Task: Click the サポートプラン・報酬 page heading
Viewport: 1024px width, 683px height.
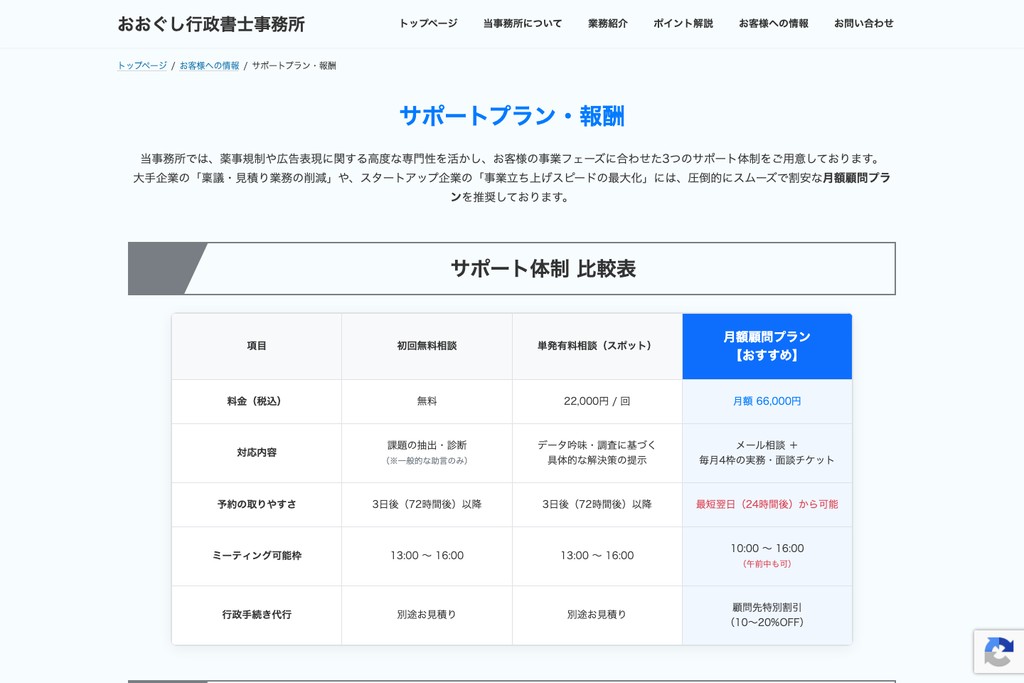Action: pos(512,116)
